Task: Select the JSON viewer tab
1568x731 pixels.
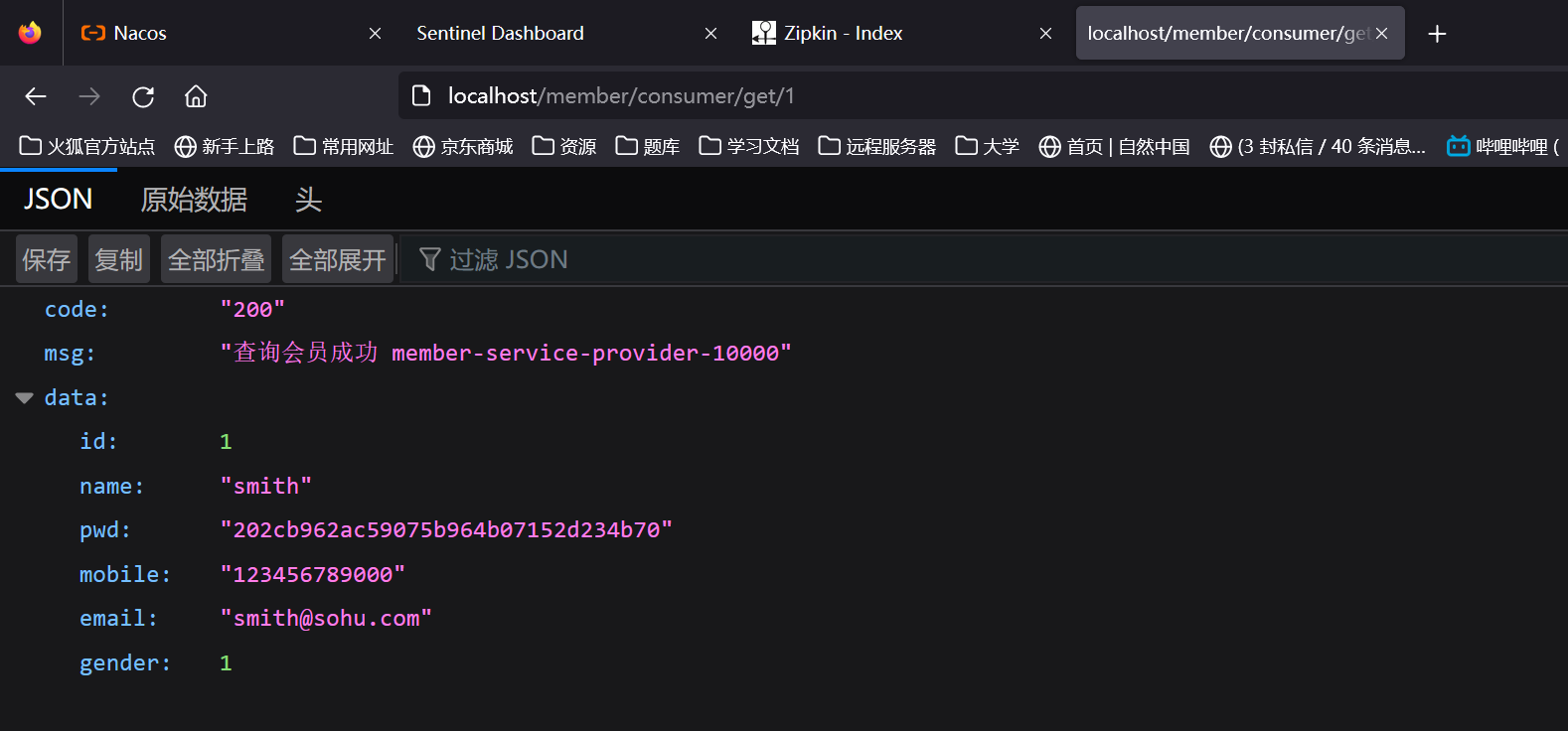Action: [x=58, y=200]
